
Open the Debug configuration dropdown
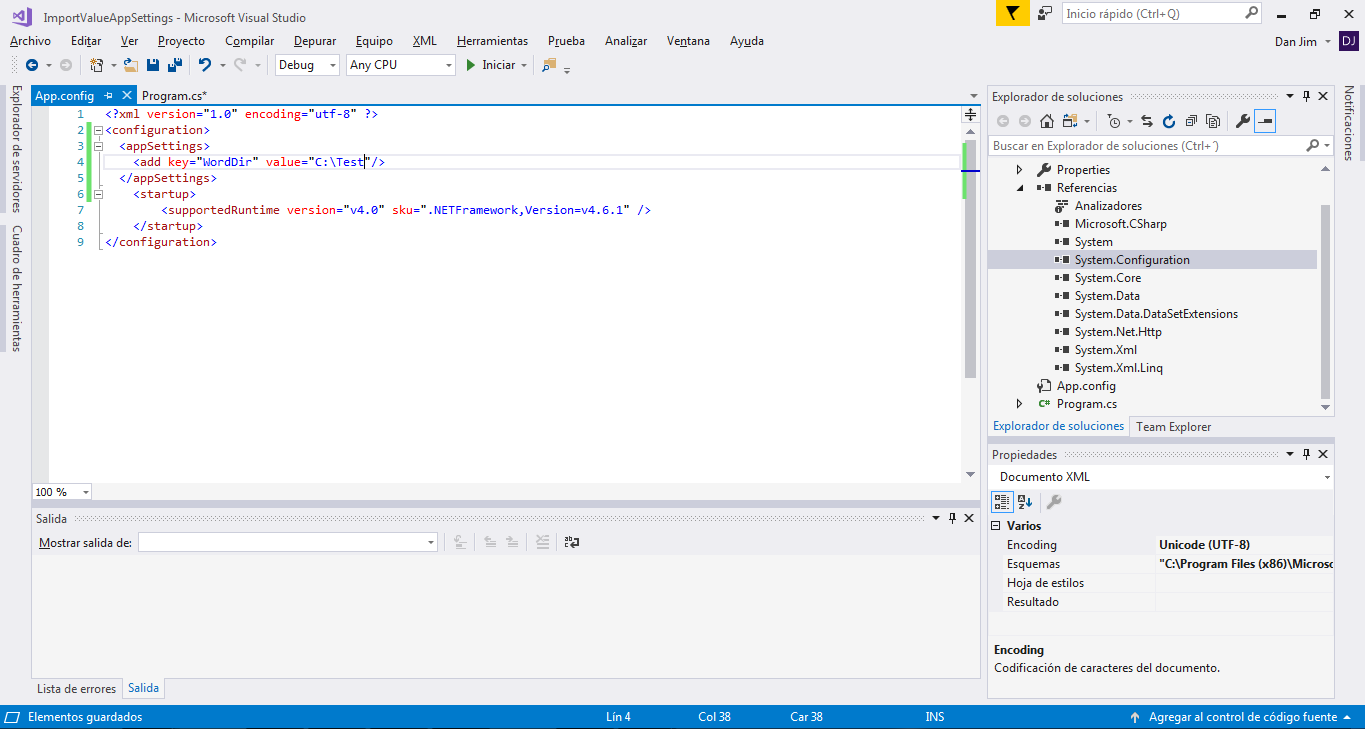307,65
